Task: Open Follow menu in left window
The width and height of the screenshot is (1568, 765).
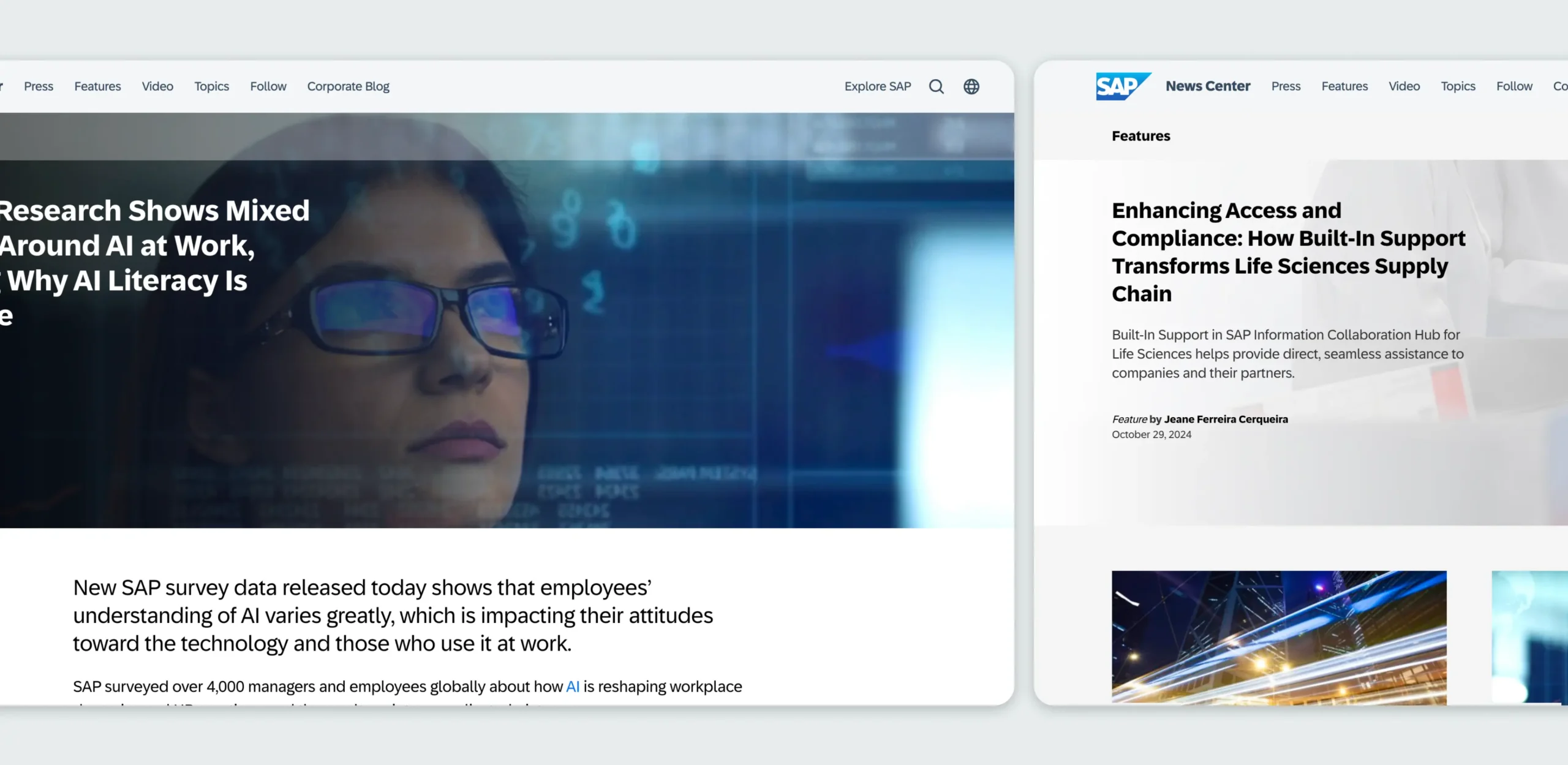Action: point(268,86)
